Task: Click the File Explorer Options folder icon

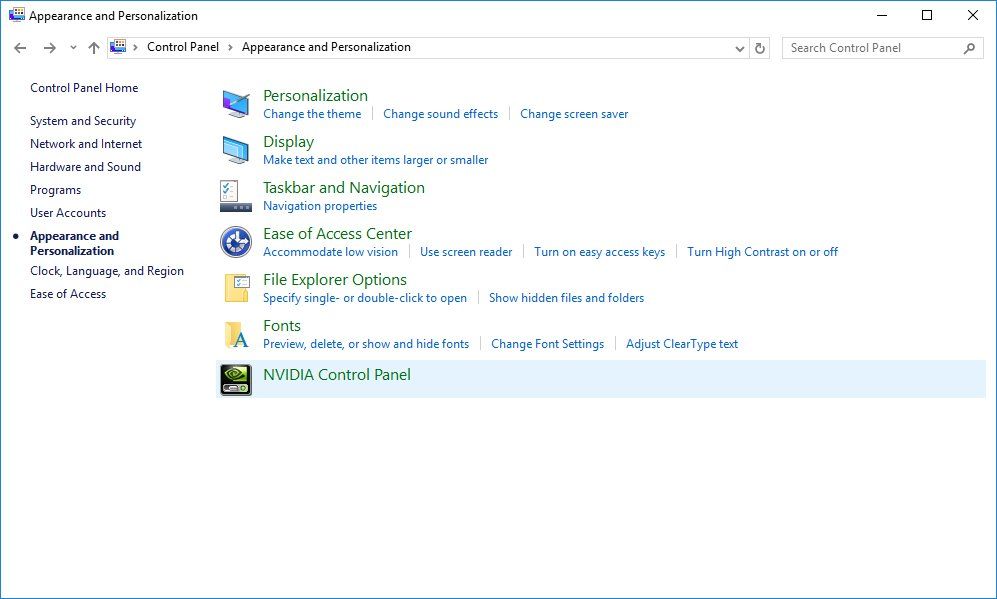Action: 235,287
